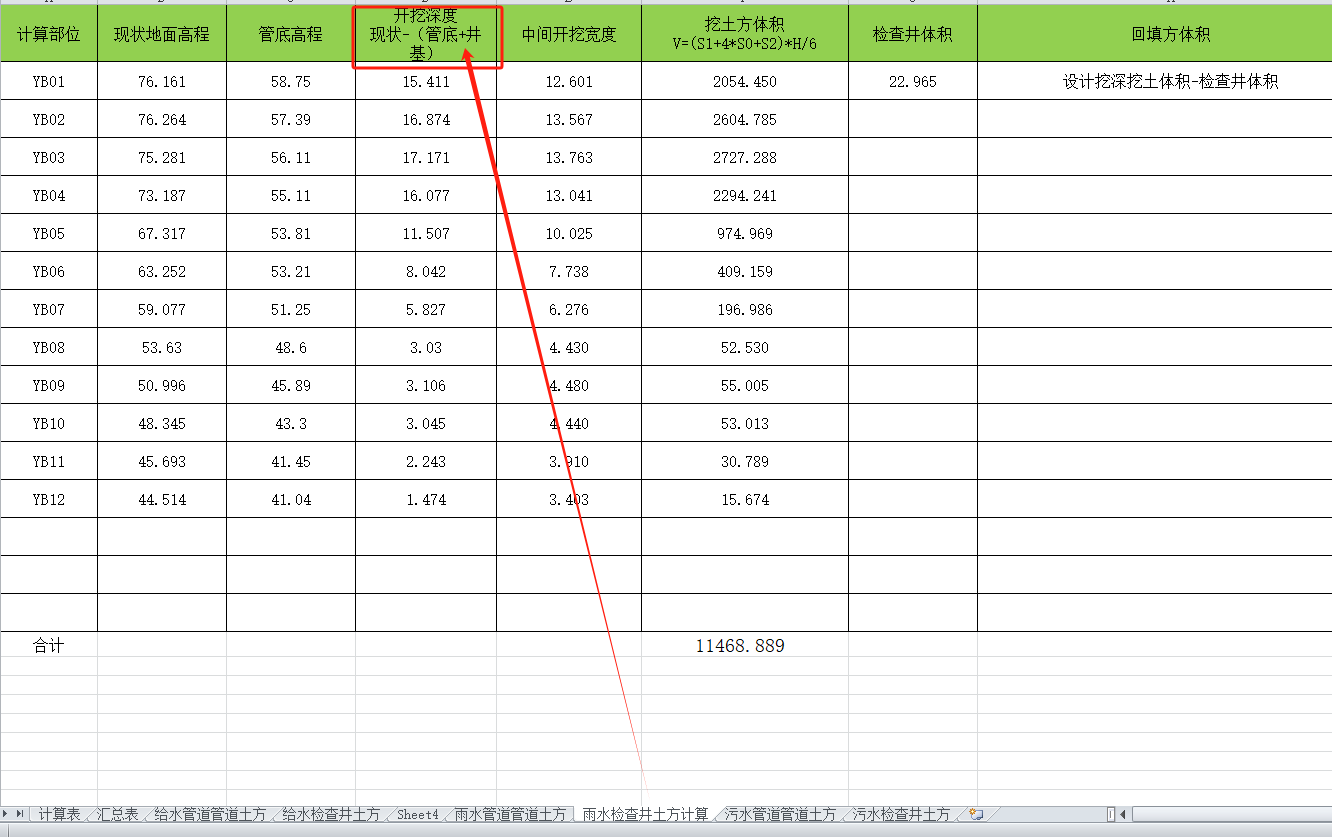The width and height of the screenshot is (1332, 837).
Task: Select cell YB05
Action: point(49,233)
